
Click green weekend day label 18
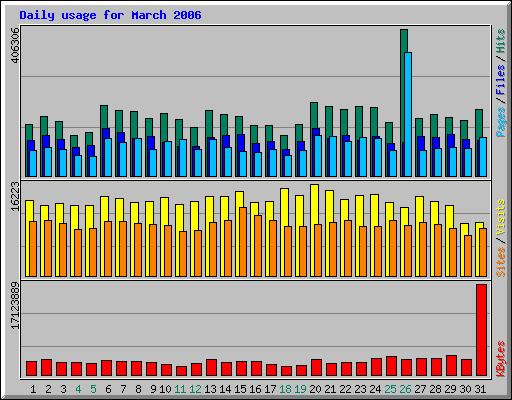click(285, 389)
